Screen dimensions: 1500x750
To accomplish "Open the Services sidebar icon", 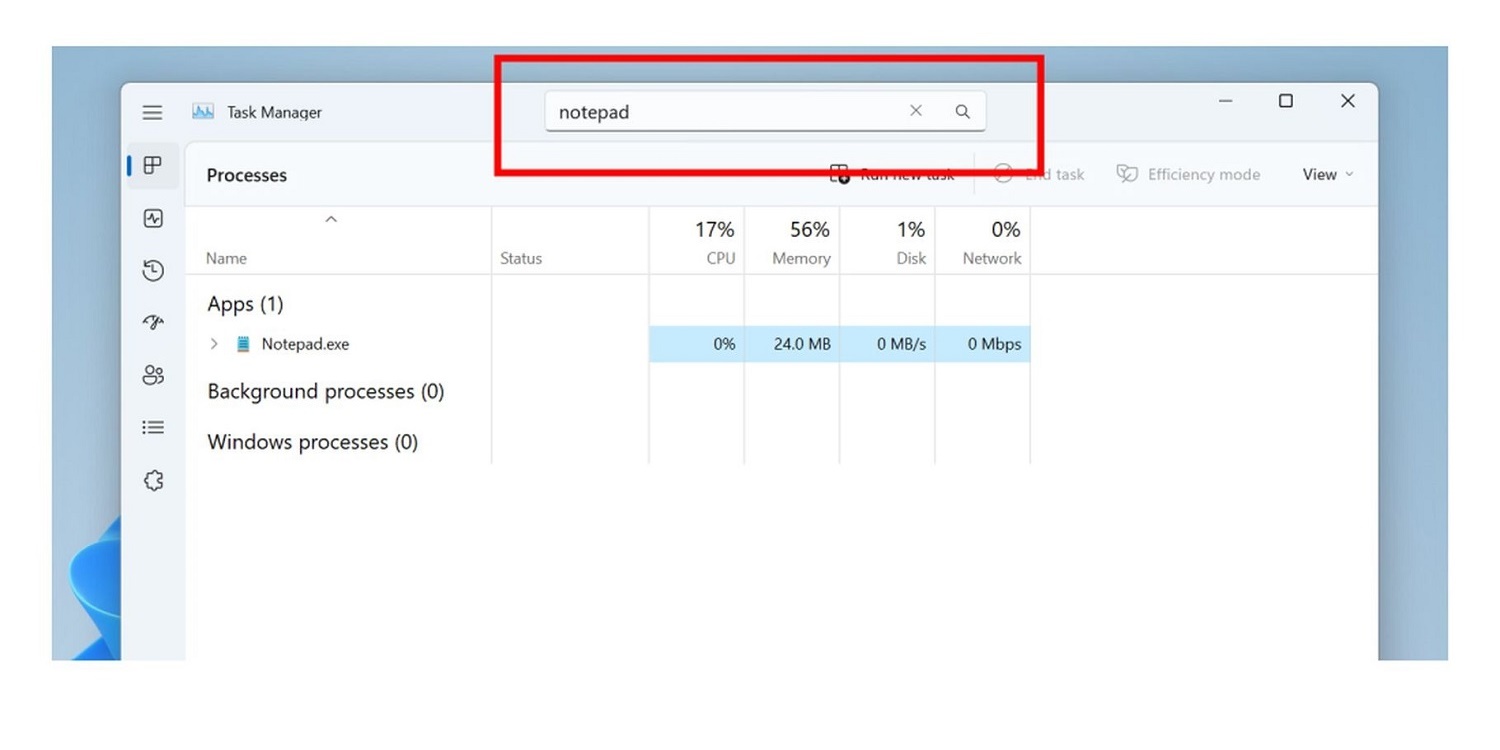I will [153, 480].
